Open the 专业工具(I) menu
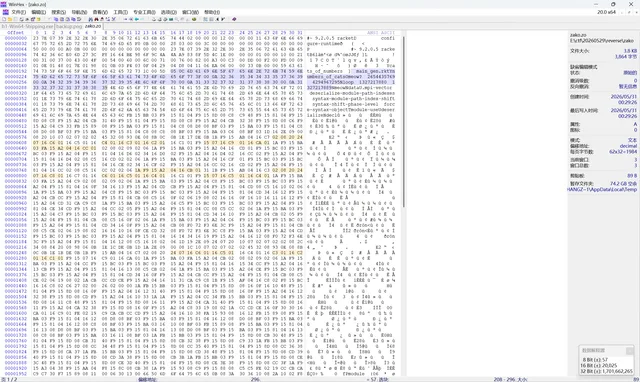This screenshot has width=640, height=382. click(144, 12)
